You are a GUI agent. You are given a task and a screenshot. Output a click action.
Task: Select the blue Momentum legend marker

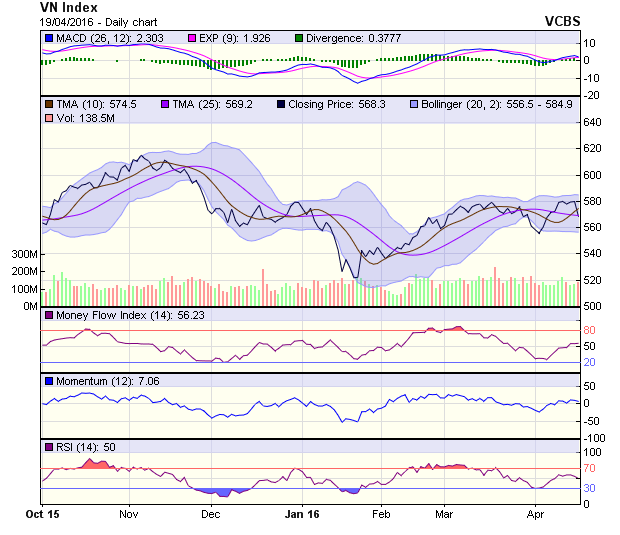pyautogui.click(x=49, y=381)
